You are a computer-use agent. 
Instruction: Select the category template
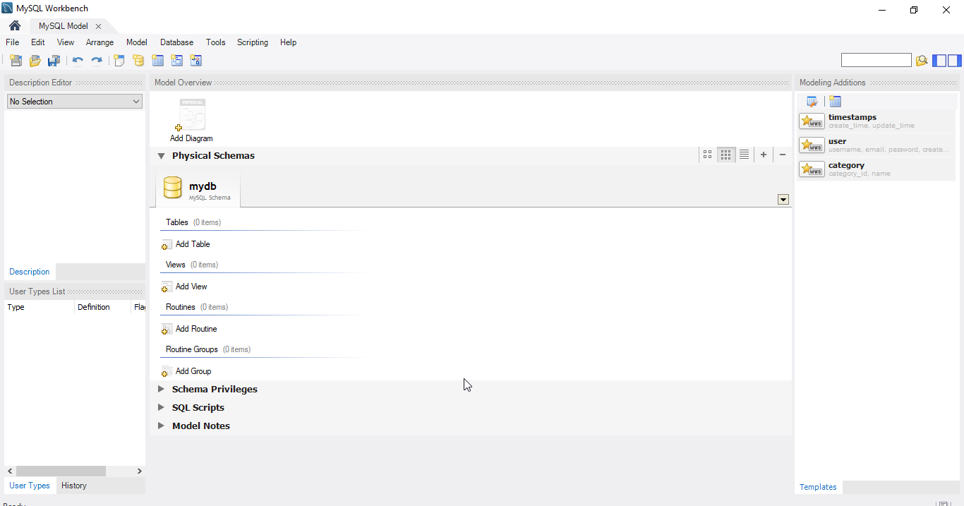coord(877,168)
